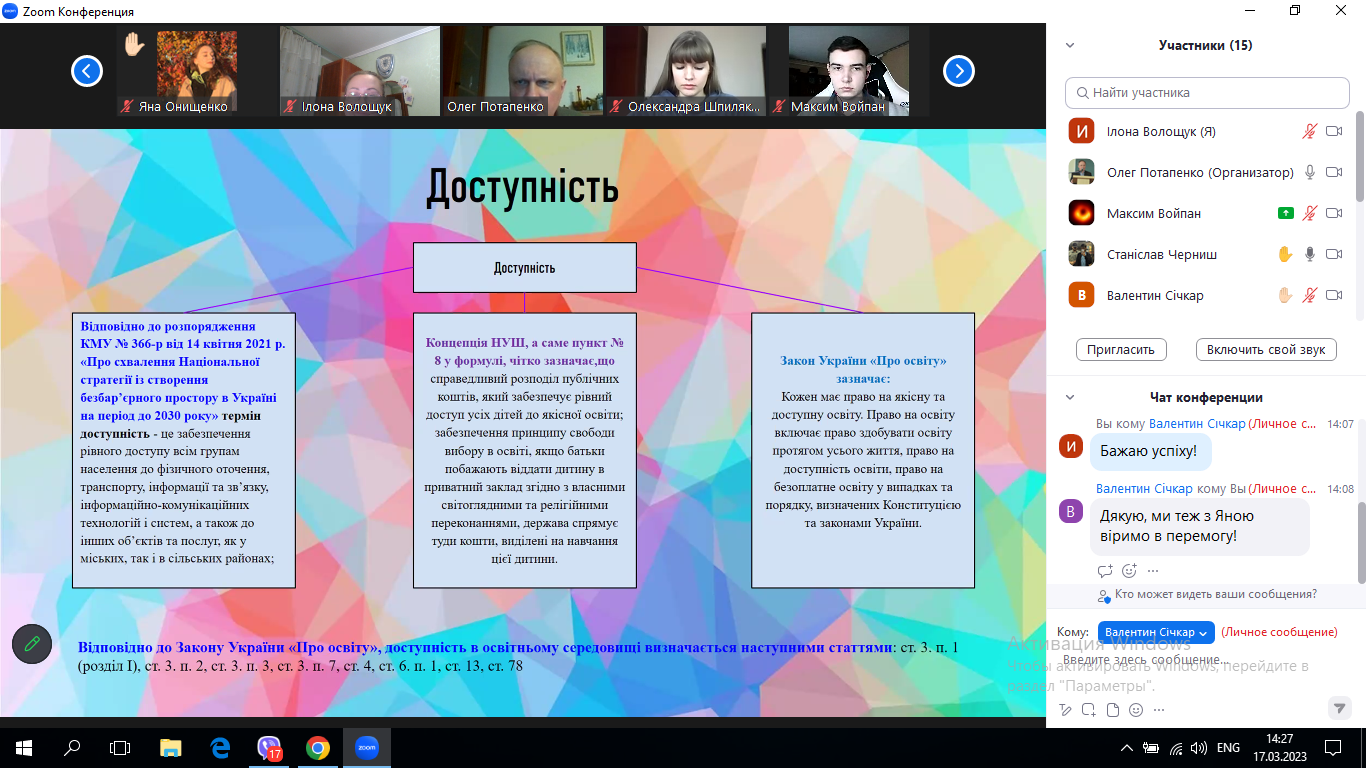Click Олег Потапенко (Организатор) participant row

point(1205,172)
